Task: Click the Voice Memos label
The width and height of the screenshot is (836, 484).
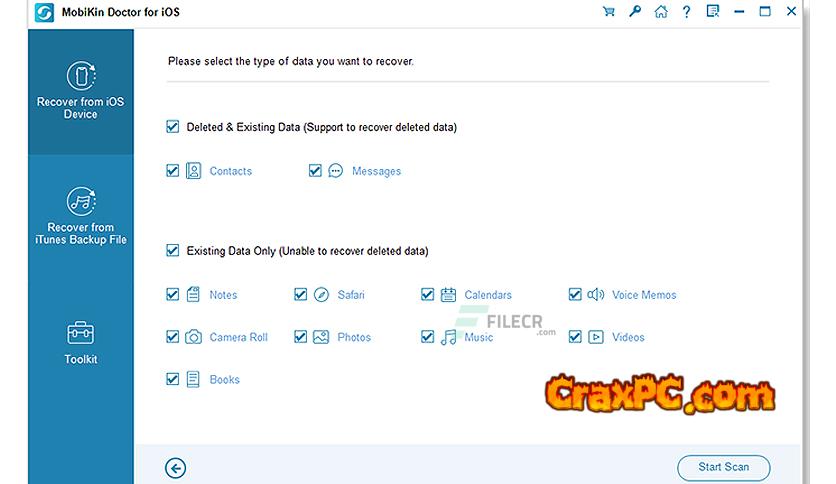Action: click(644, 295)
